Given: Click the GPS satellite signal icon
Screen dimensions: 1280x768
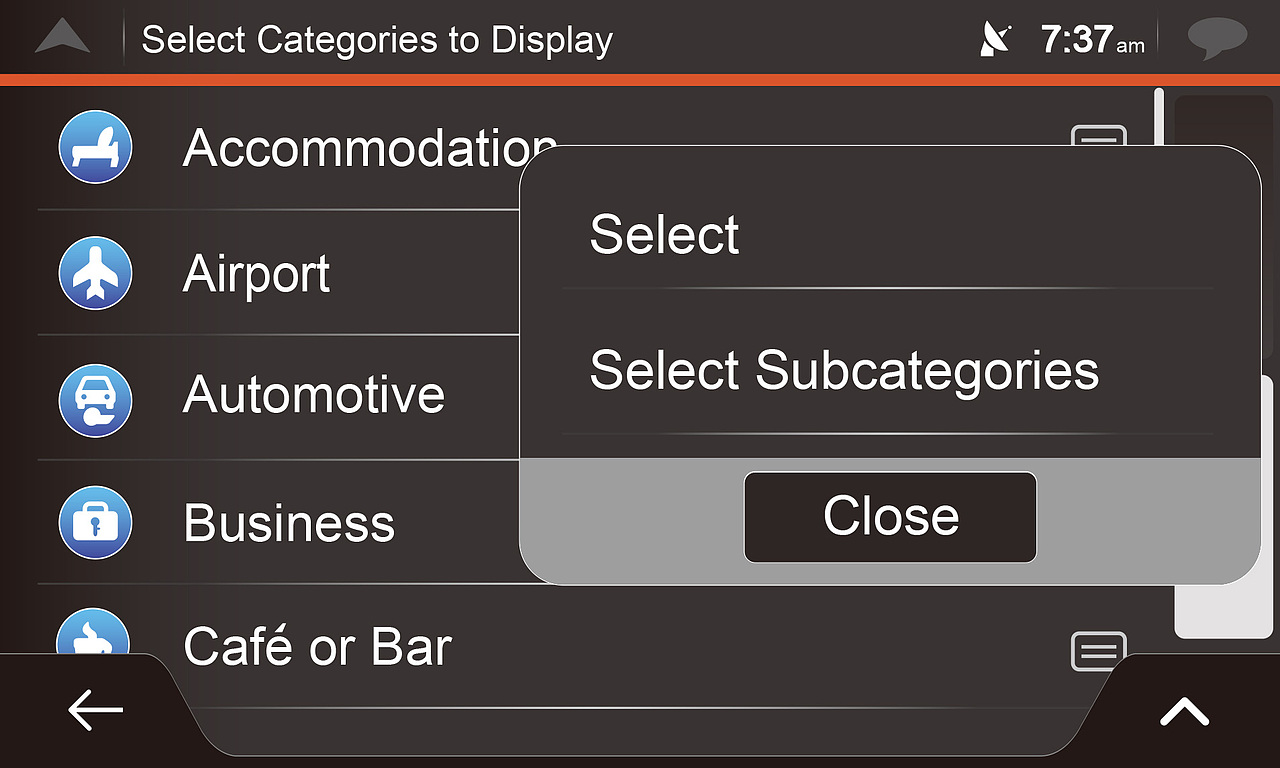Looking at the screenshot, I should point(996,40).
